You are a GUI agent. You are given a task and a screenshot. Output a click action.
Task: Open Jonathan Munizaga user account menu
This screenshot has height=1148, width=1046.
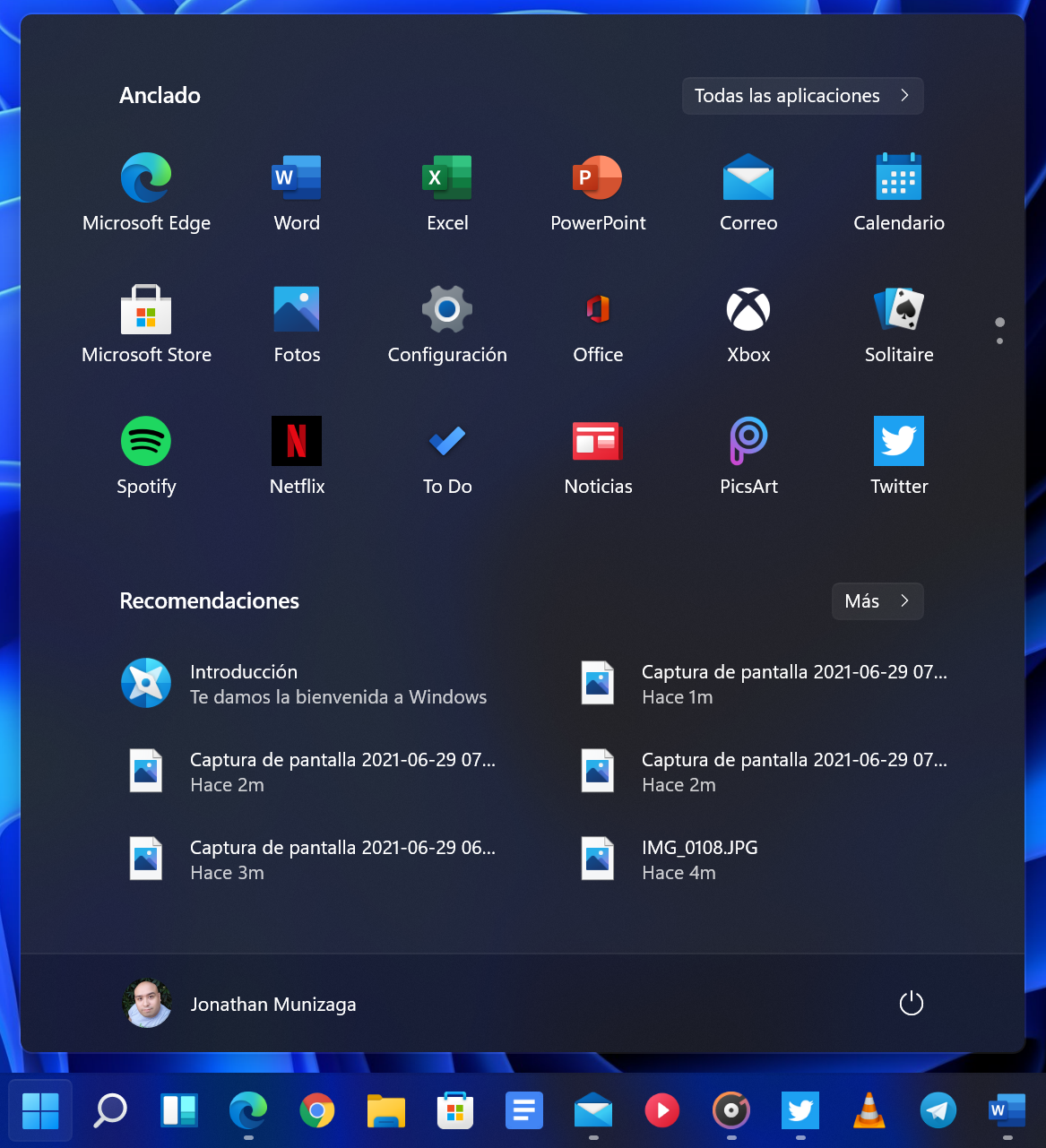(239, 1004)
